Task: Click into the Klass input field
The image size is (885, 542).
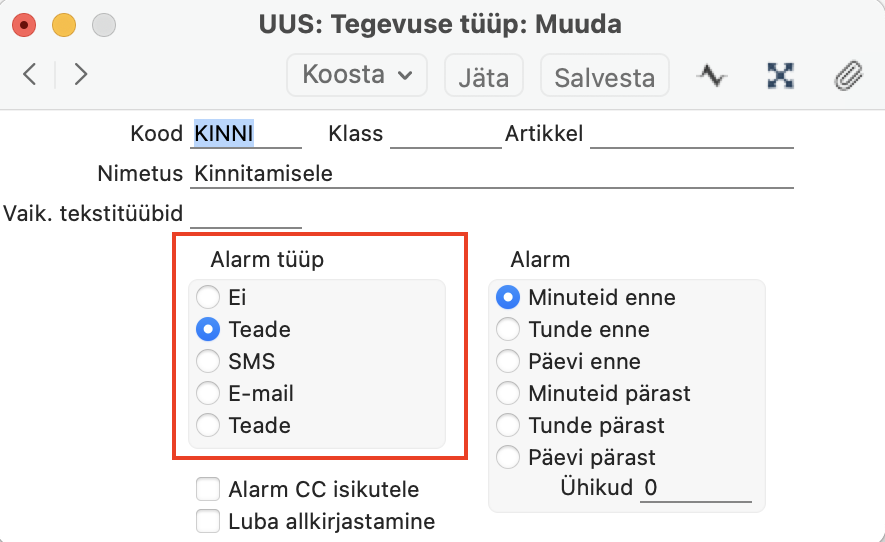Action: coord(446,134)
